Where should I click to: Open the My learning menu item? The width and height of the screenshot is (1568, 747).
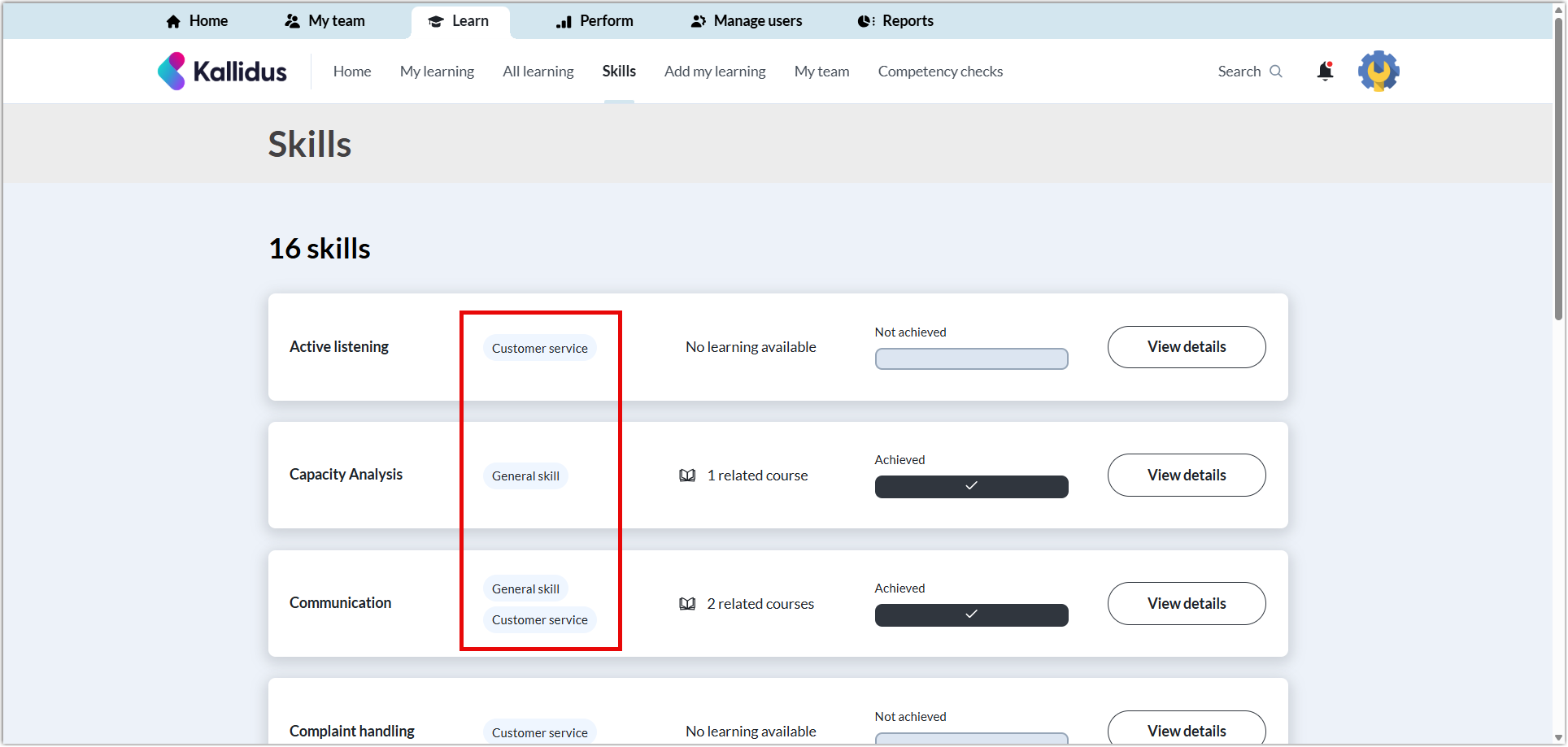437,72
